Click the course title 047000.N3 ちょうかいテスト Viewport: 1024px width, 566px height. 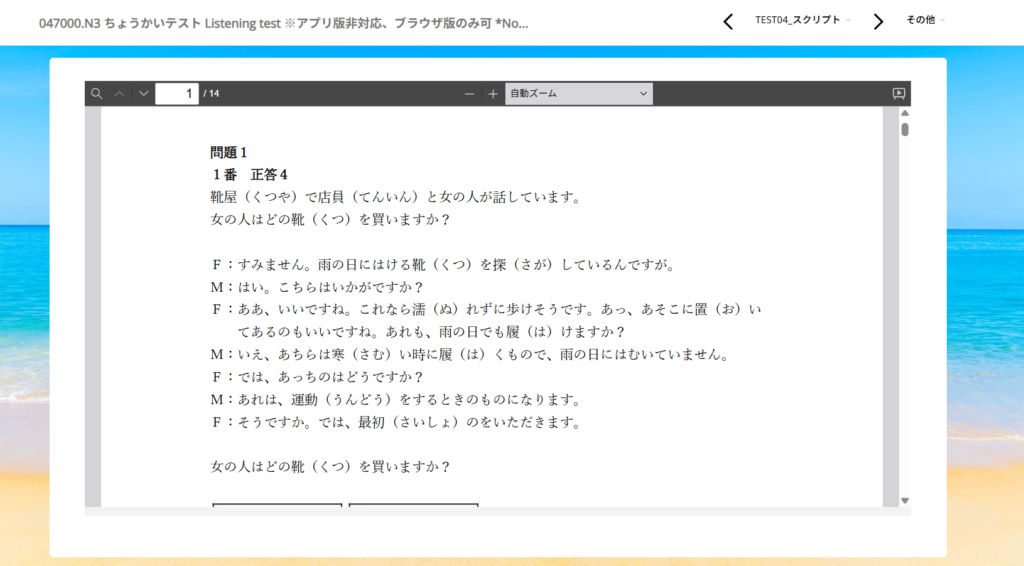283,23
